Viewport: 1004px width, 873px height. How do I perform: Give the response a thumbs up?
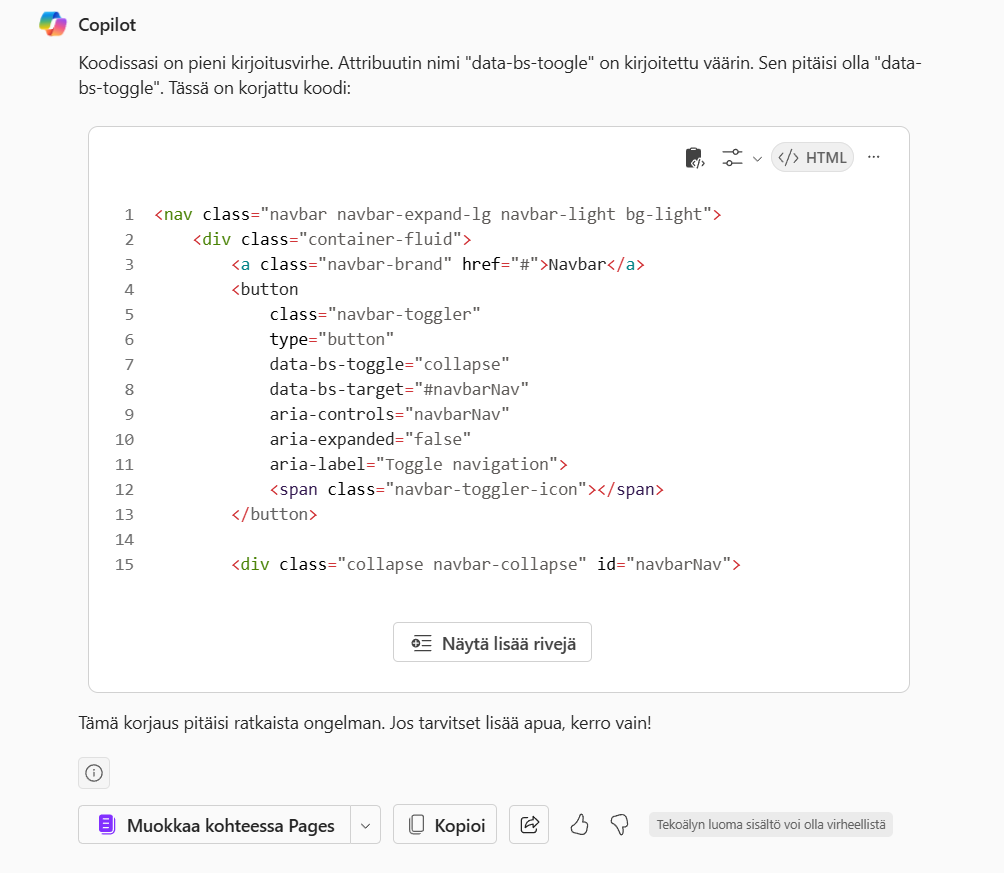tap(579, 825)
